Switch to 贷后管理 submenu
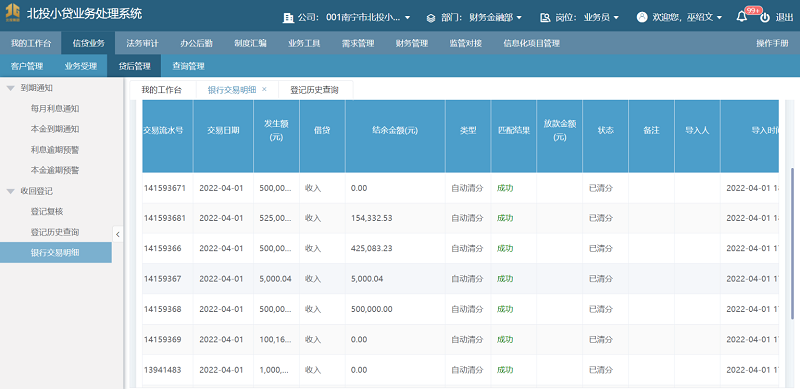 click(134, 66)
